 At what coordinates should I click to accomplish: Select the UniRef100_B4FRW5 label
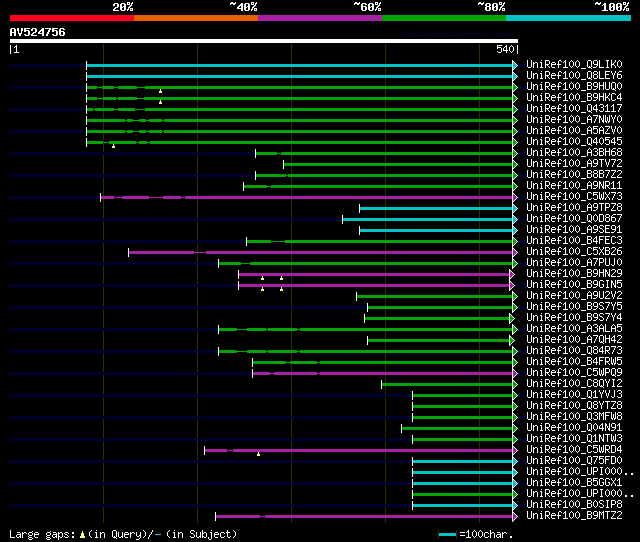coord(574,362)
